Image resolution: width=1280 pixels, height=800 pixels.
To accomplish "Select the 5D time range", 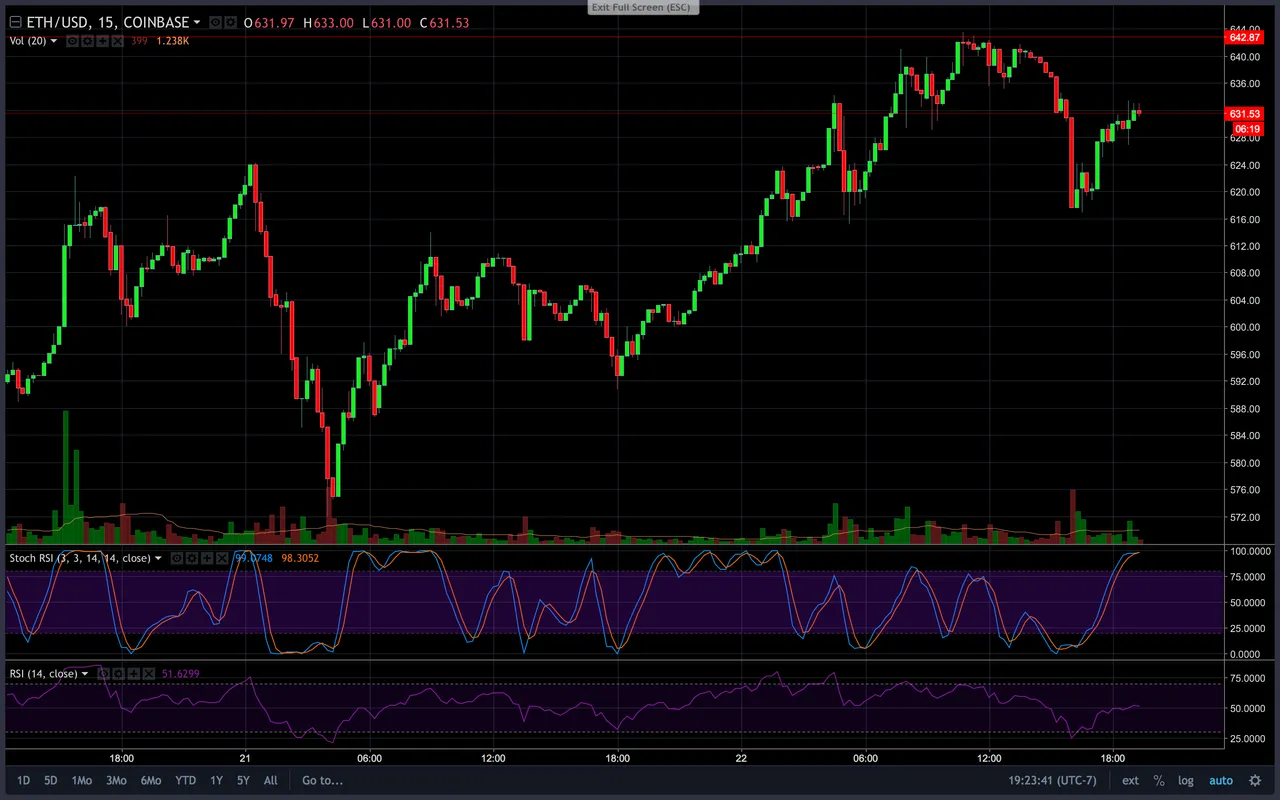I will [51, 780].
